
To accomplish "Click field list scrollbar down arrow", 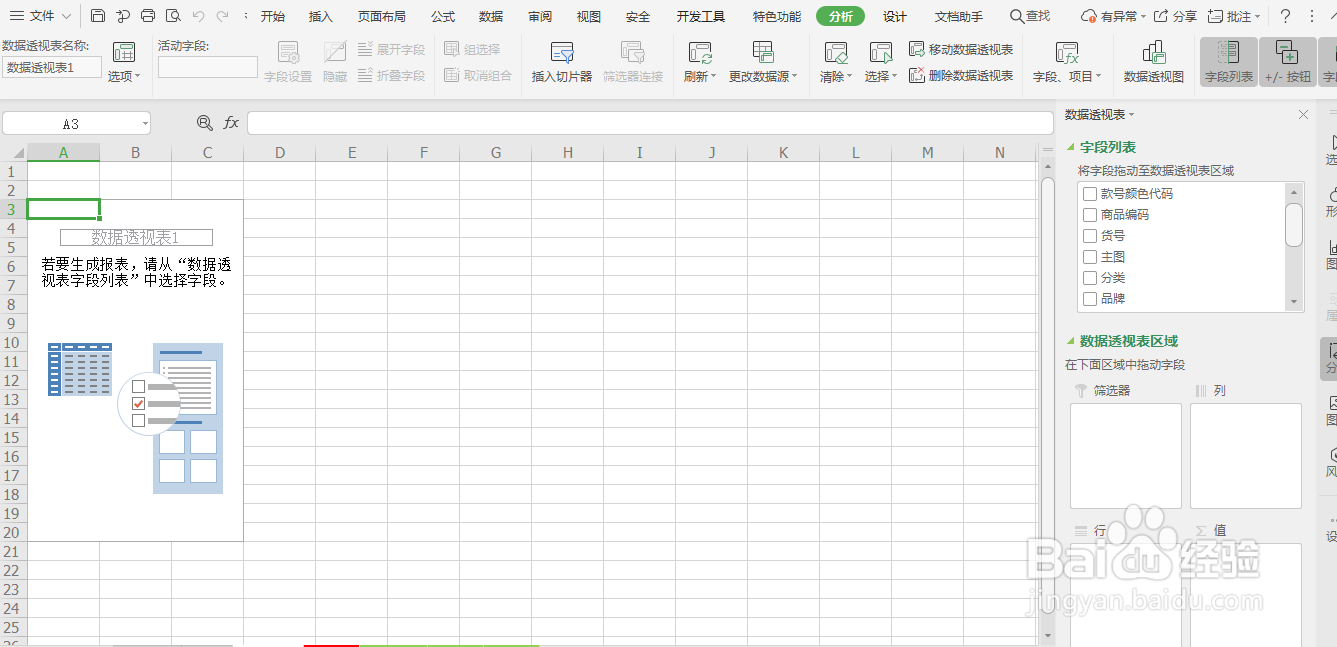I will click(x=1294, y=302).
